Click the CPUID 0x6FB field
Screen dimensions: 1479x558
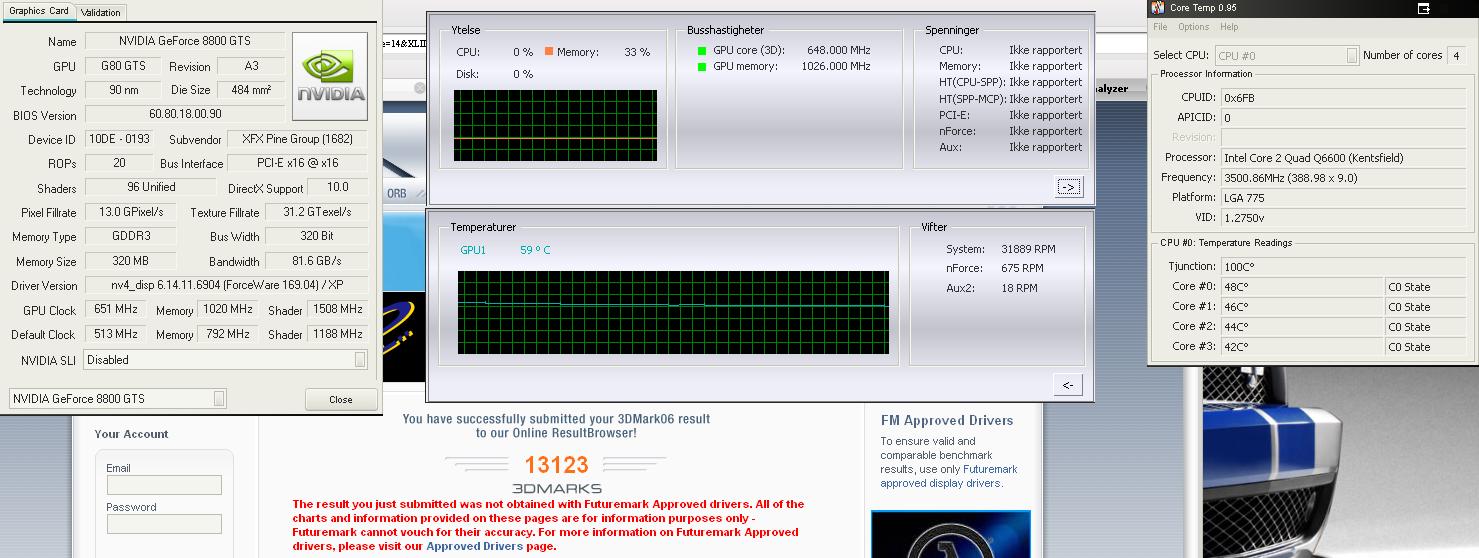click(x=1346, y=98)
